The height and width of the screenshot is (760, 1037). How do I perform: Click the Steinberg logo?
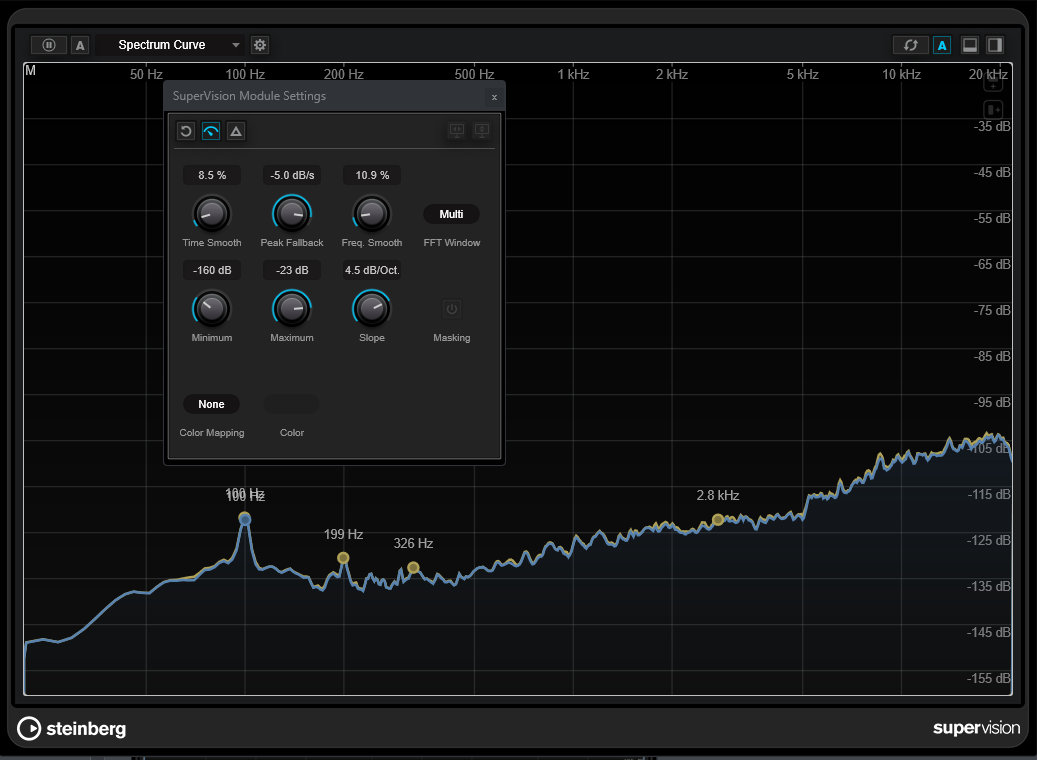click(71, 728)
